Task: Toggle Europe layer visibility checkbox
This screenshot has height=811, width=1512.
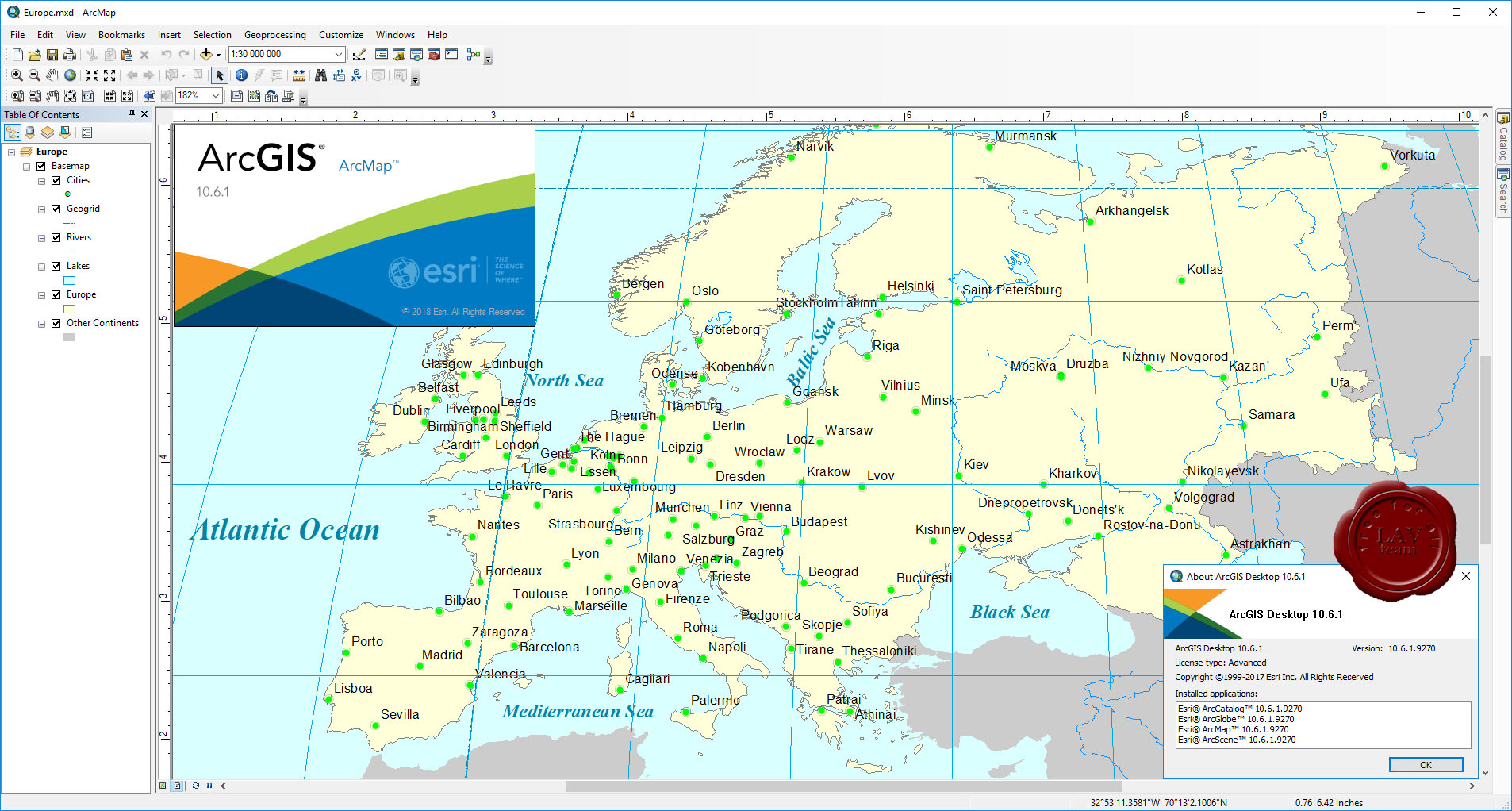Action: tap(56, 294)
